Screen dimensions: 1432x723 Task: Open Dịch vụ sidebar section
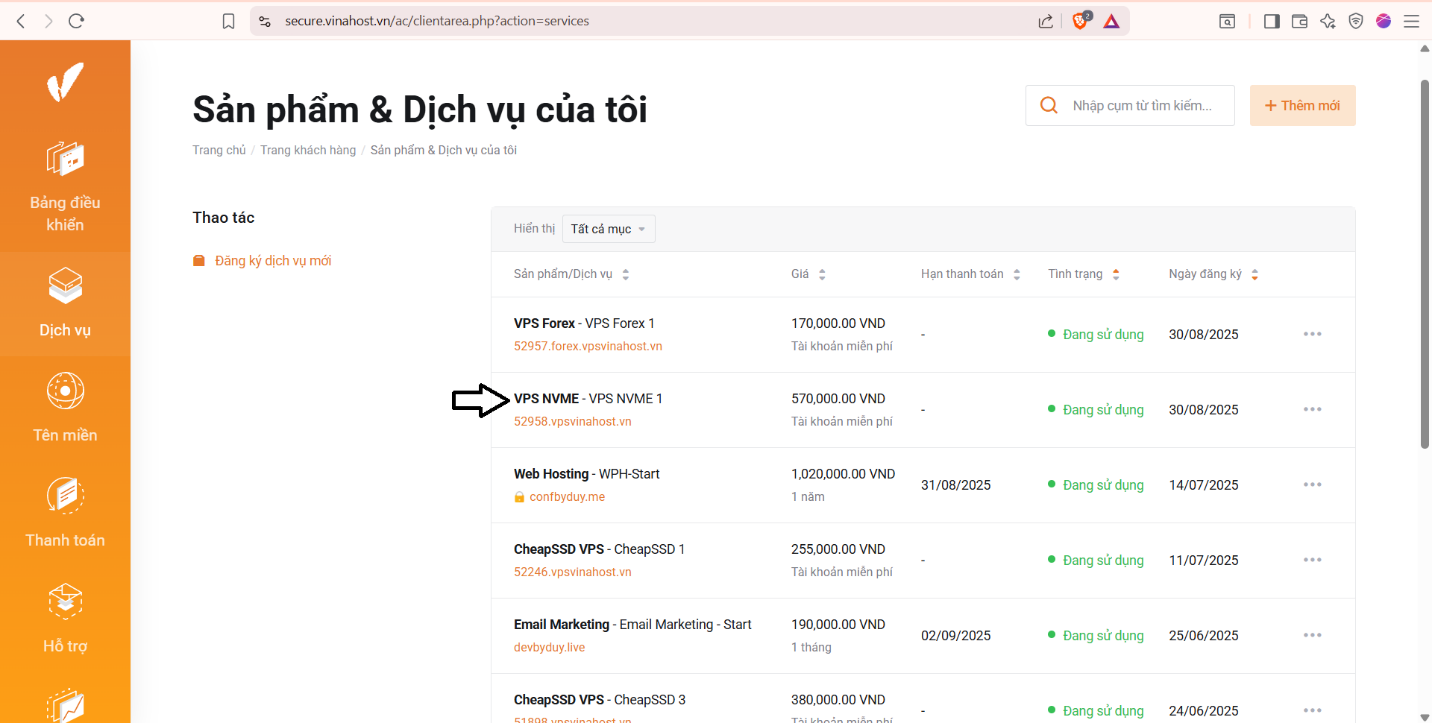(65, 303)
